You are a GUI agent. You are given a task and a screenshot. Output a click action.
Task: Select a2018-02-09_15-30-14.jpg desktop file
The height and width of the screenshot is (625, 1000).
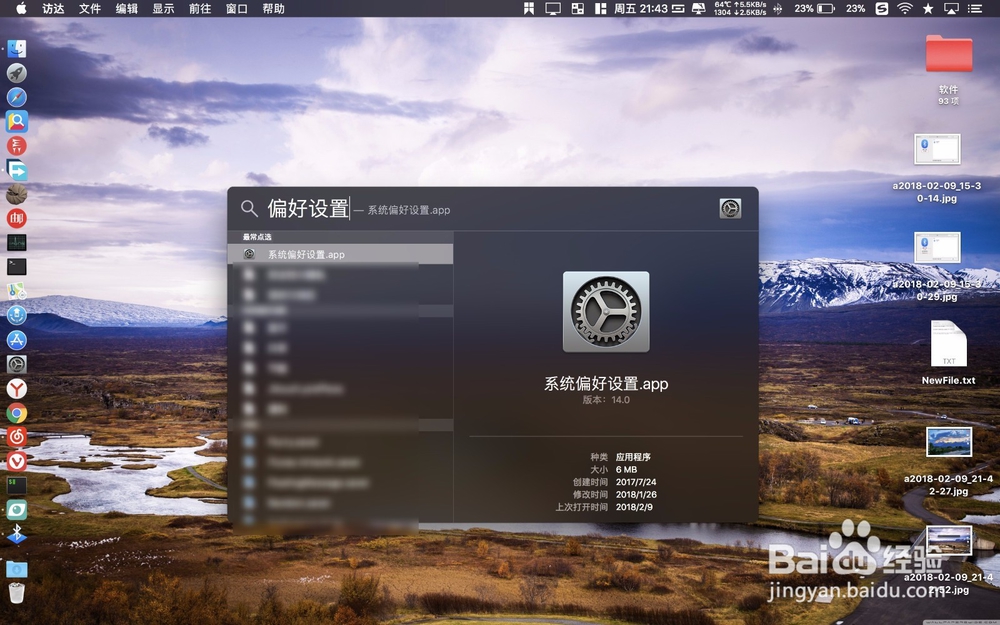click(937, 168)
